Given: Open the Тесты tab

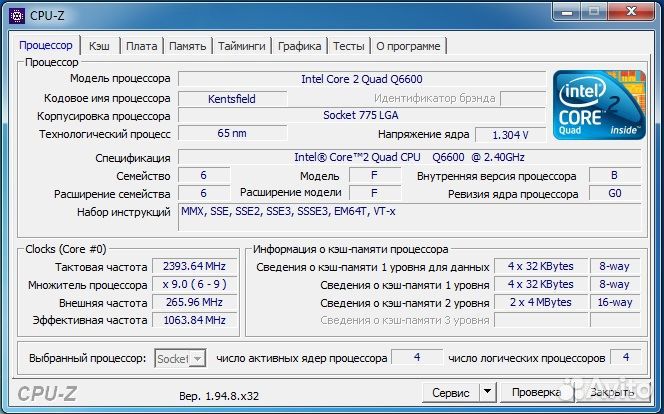Looking at the screenshot, I should tap(349, 46).
